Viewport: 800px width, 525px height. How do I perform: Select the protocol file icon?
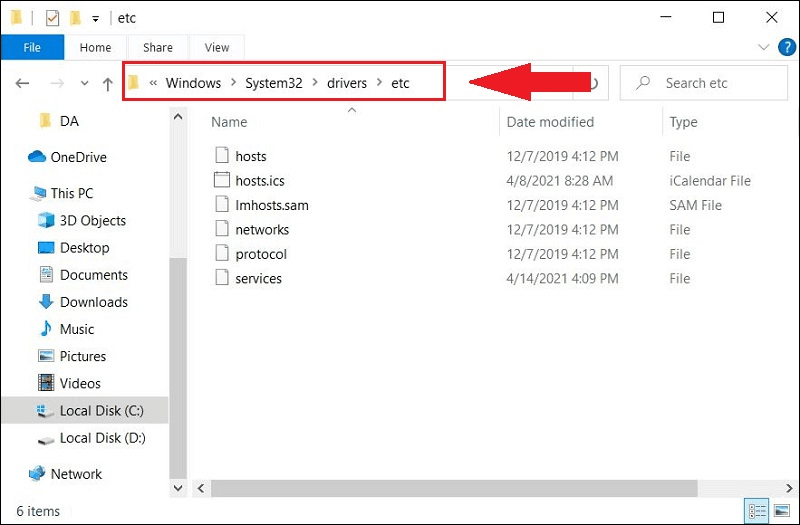[x=222, y=253]
